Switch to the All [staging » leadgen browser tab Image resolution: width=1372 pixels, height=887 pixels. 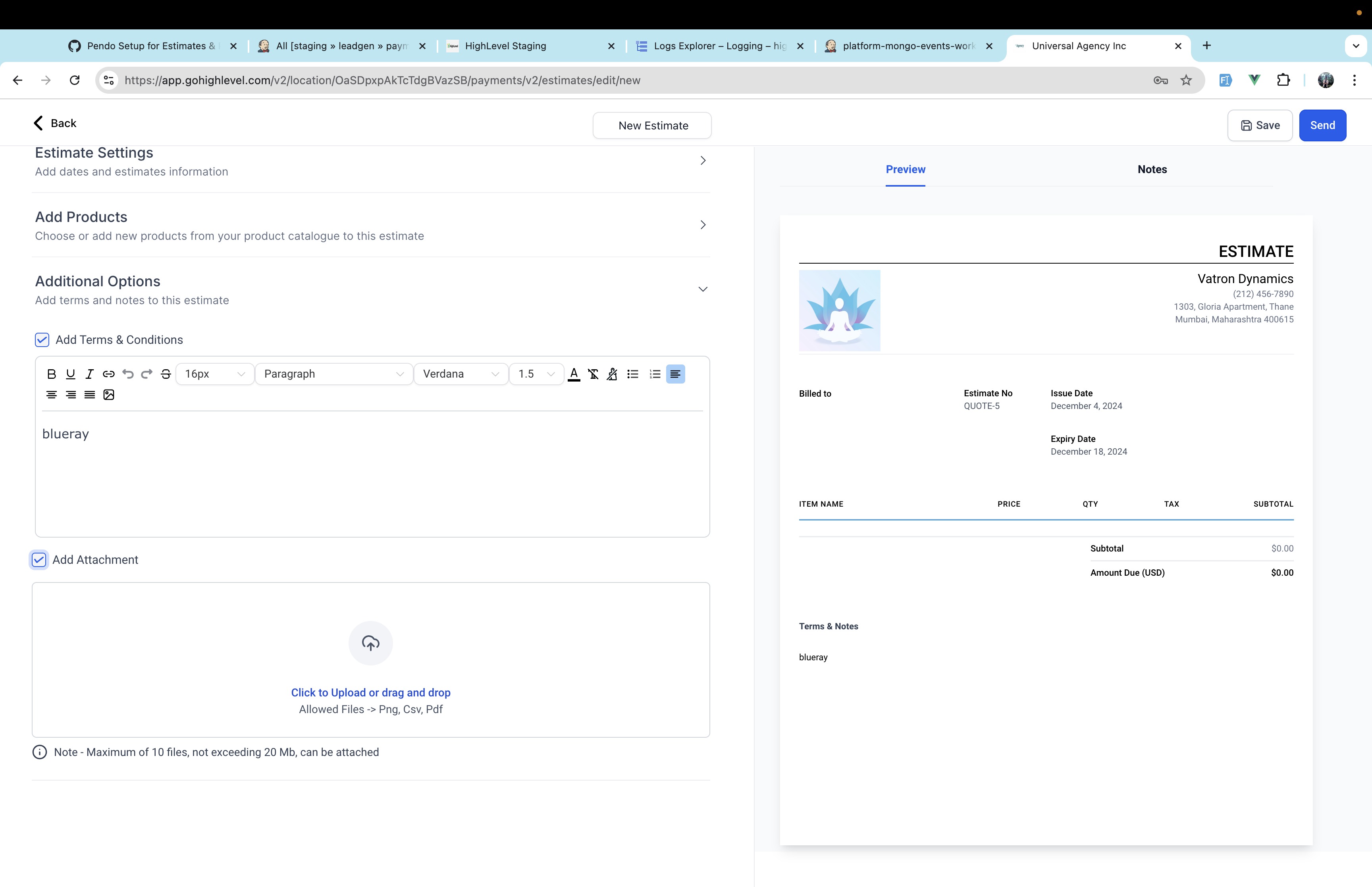tap(342, 46)
